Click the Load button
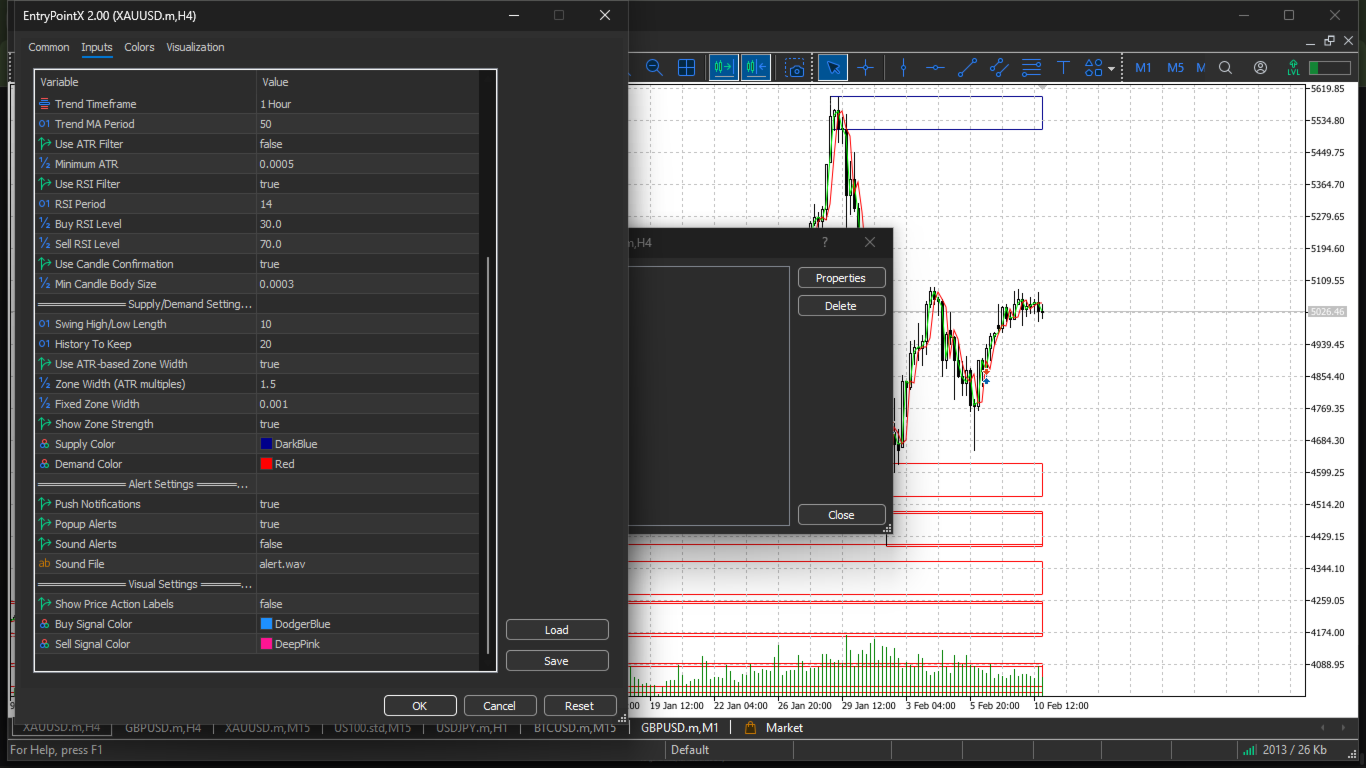This screenshot has width=1366, height=768. (557, 630)
